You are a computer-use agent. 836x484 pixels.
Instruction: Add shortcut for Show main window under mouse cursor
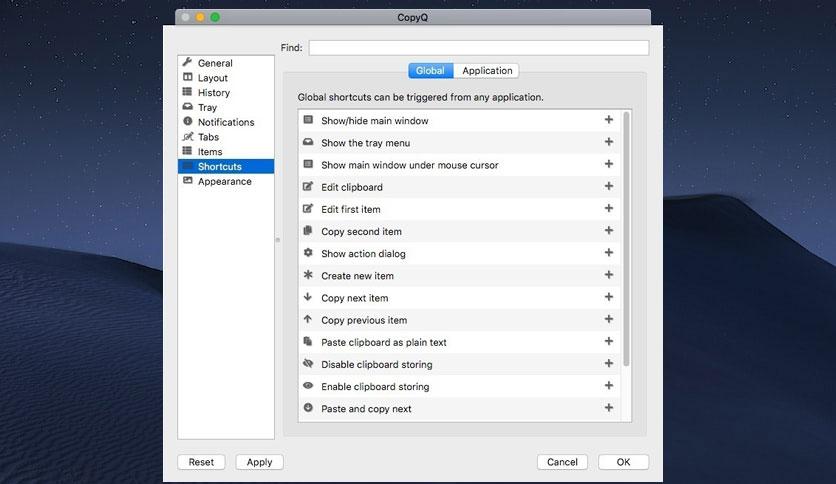pyautogui.click(x=608, y=164)
